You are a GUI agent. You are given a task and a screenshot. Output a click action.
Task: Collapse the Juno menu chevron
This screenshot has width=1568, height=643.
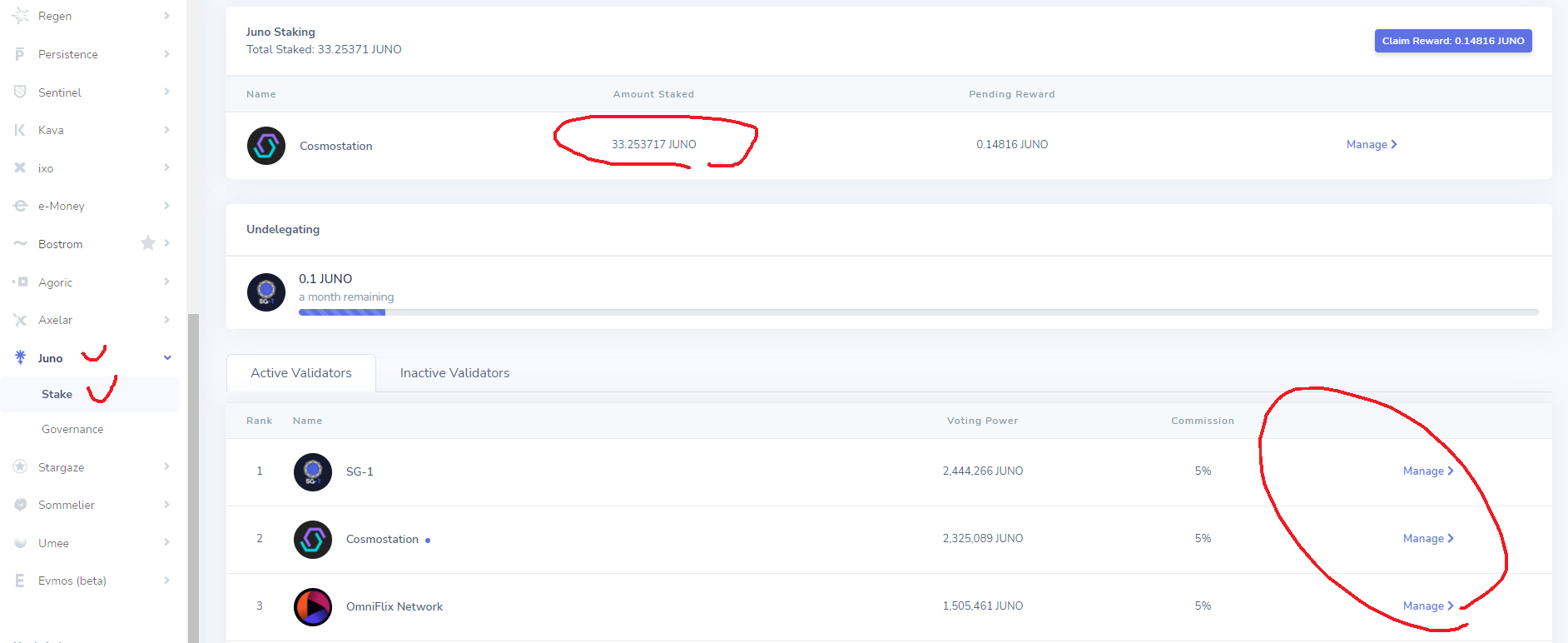click(167, 357)
